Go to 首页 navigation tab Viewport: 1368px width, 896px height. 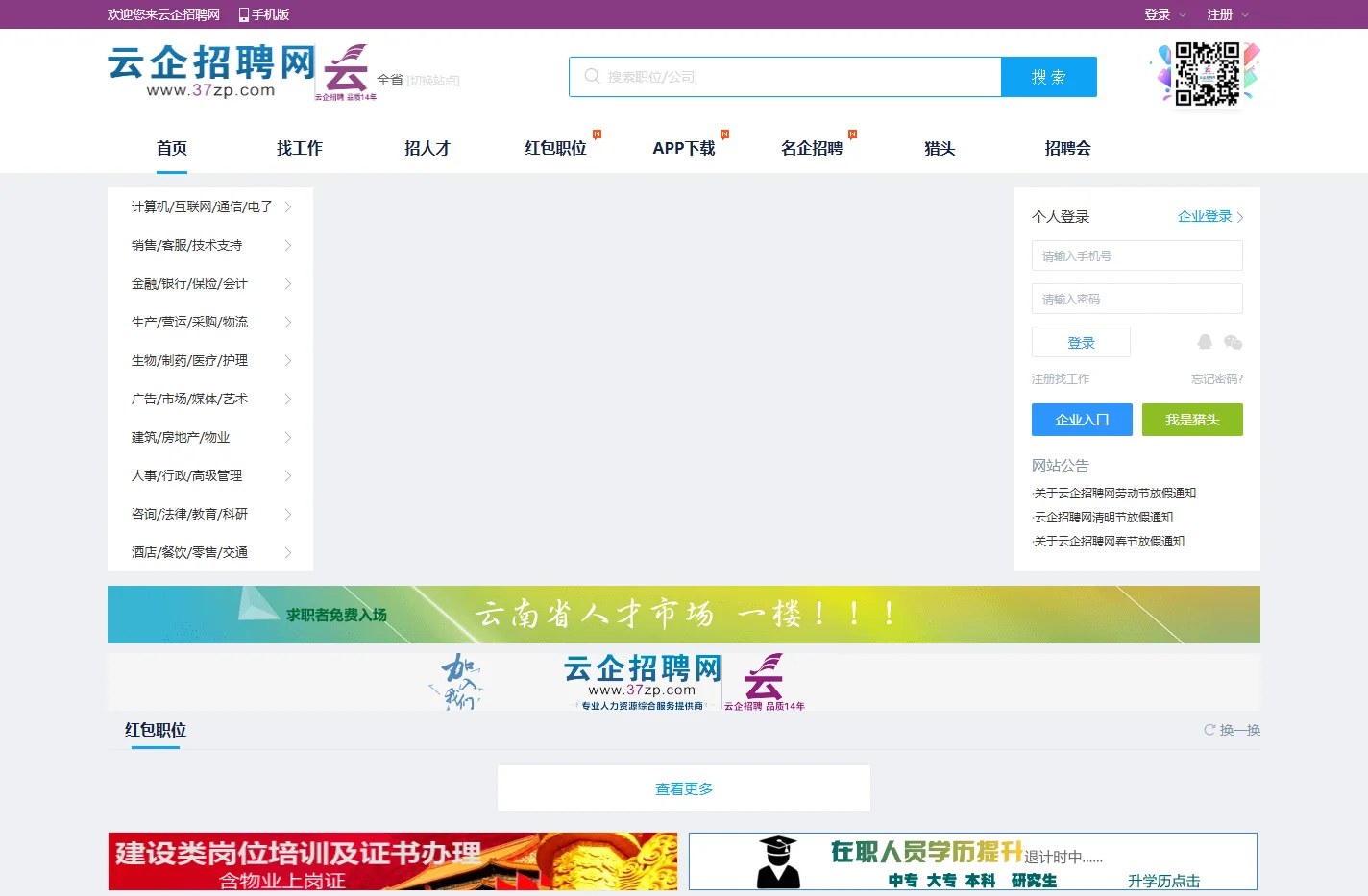tap(172, 148)
